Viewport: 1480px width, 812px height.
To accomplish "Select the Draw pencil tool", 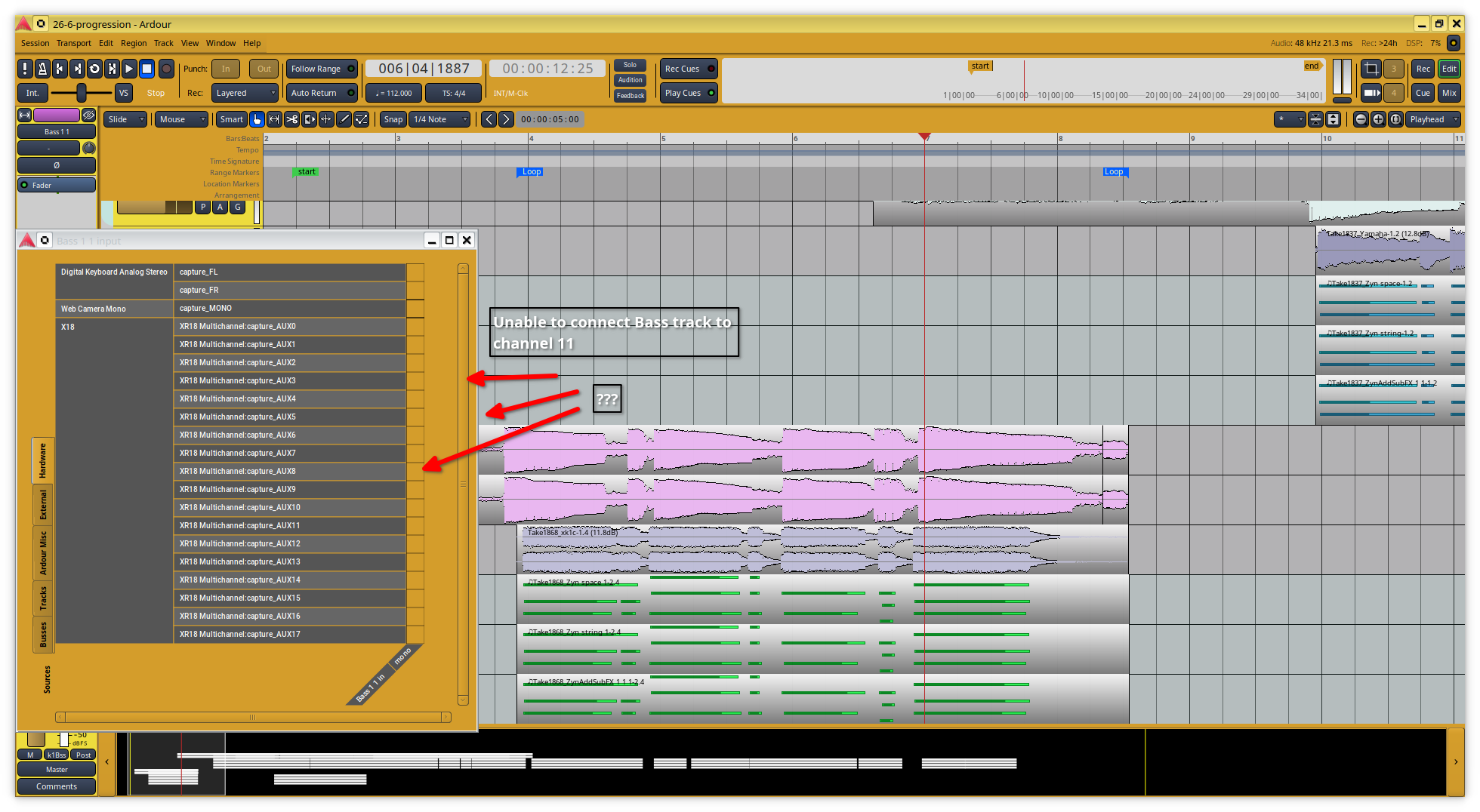I will tap(344, 119).
